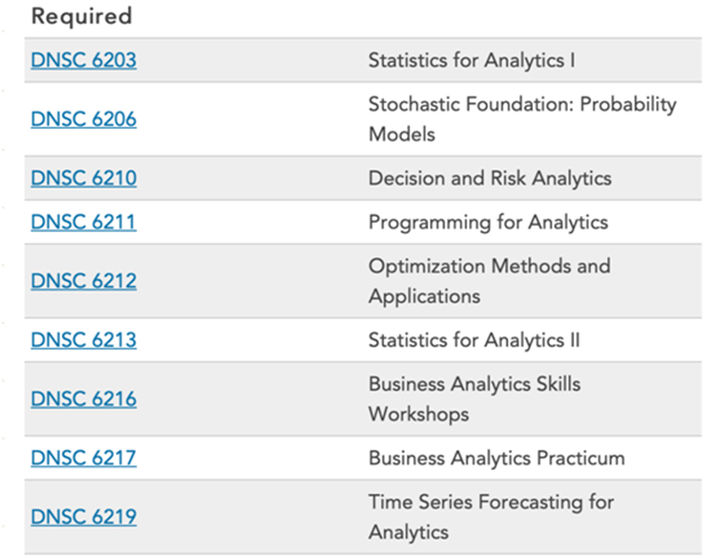
Task: Click the 'Business Analytics Practicum' course title
Action: coord(496,458)
